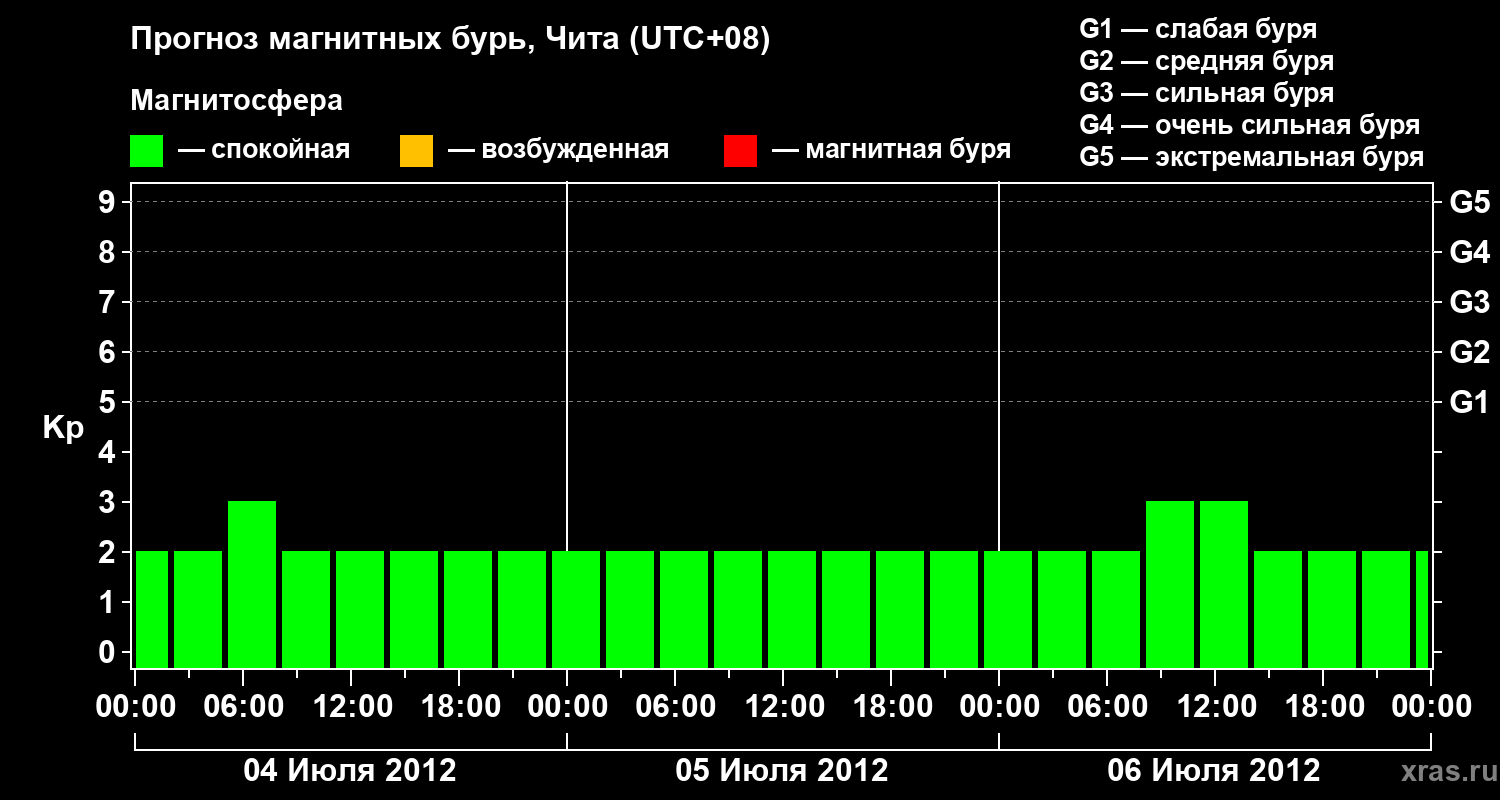Click legend line 'G1 — слабая буря'
The width and height of the screenshot is (1500, 800).
(x=1198, y=29)
